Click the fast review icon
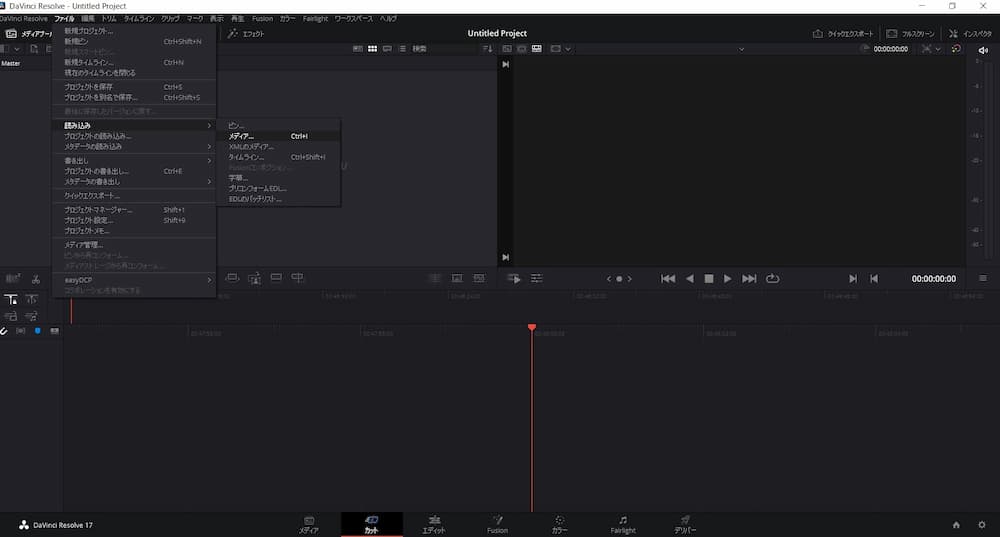Viewport: 1000px width, 537px height. (514, 278)
